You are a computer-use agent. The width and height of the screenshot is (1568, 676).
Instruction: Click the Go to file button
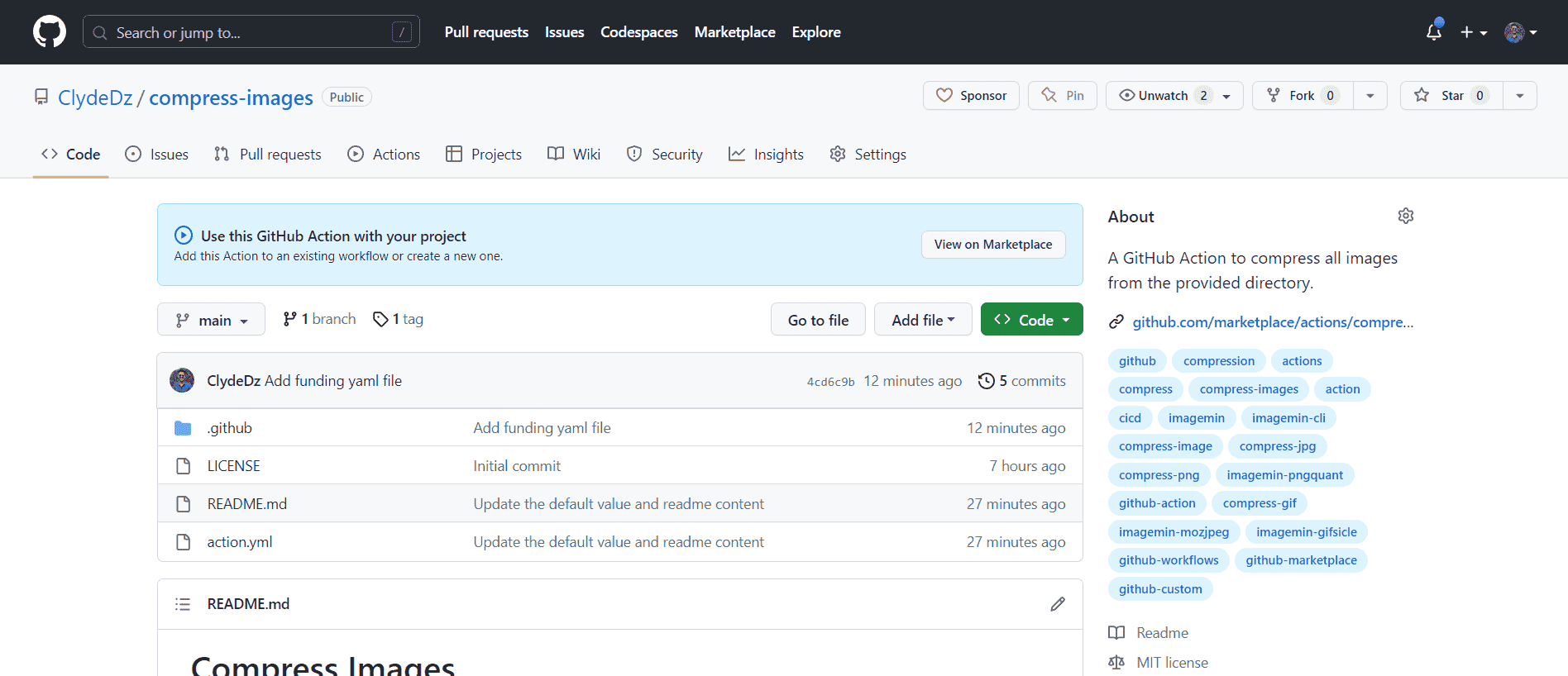click(x=818, y=320)
